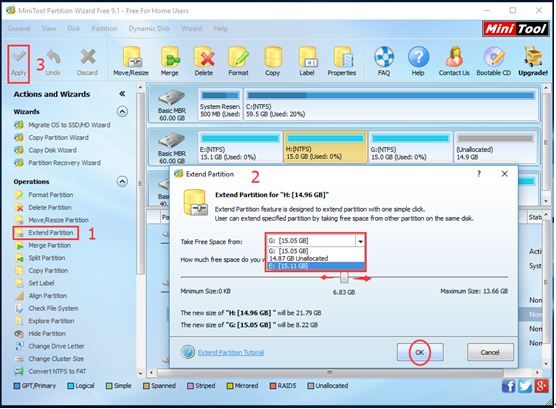Open the Format partition tool
556x409 pixels.
238,62
